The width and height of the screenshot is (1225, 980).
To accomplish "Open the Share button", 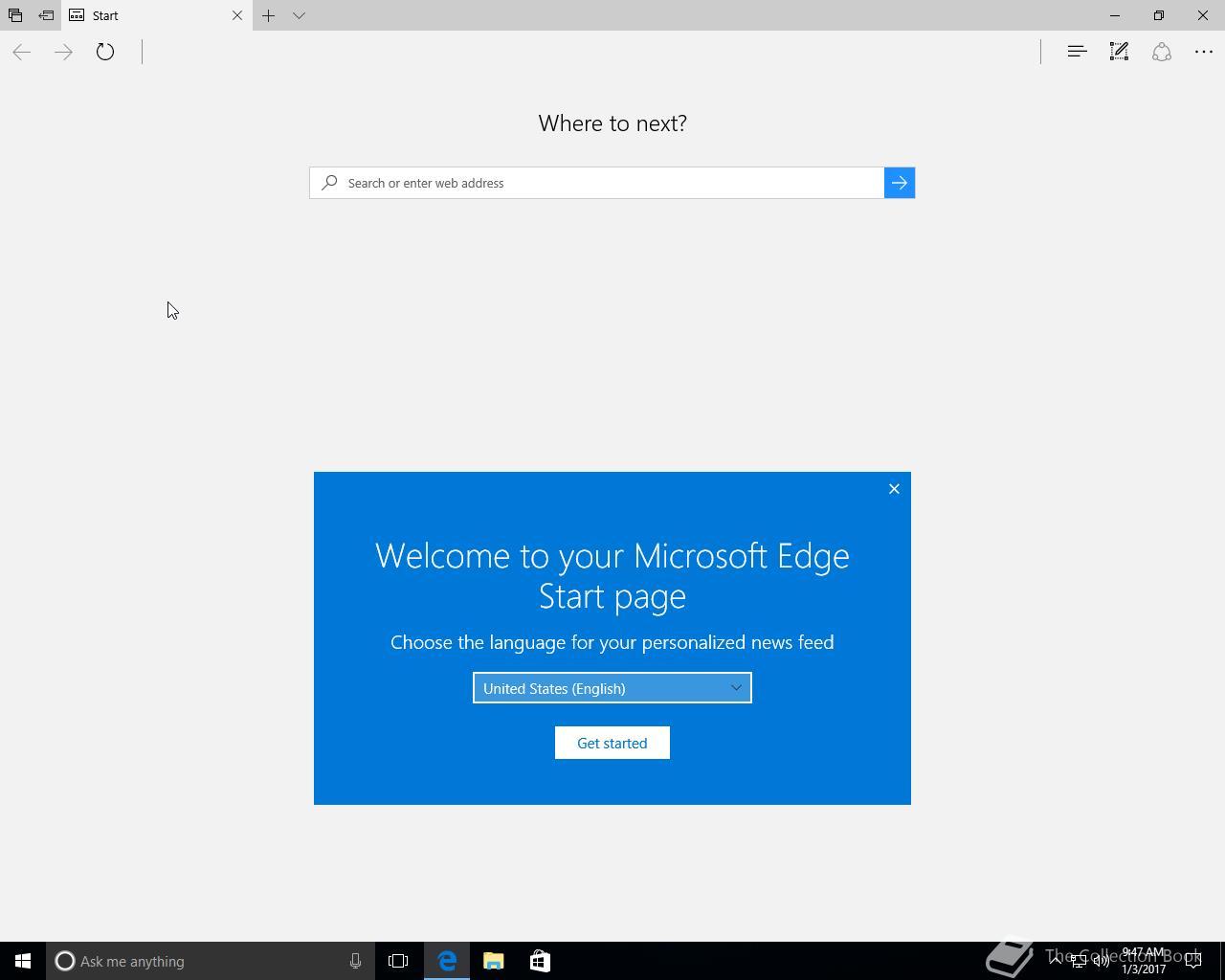I will tap(1162, 52).
